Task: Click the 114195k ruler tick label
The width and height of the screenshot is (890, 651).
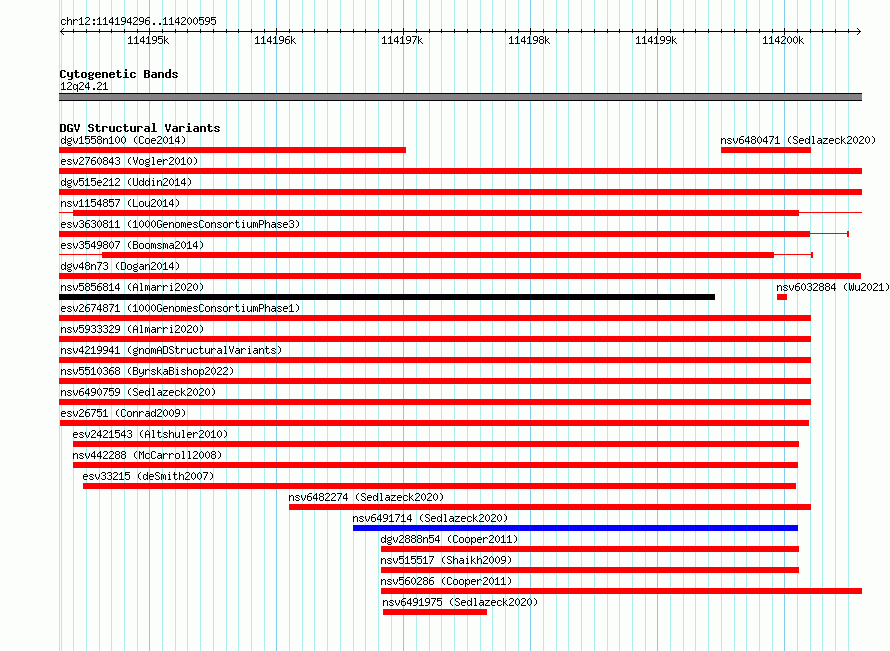Action: pyautogui.click(x=148, y=40)
